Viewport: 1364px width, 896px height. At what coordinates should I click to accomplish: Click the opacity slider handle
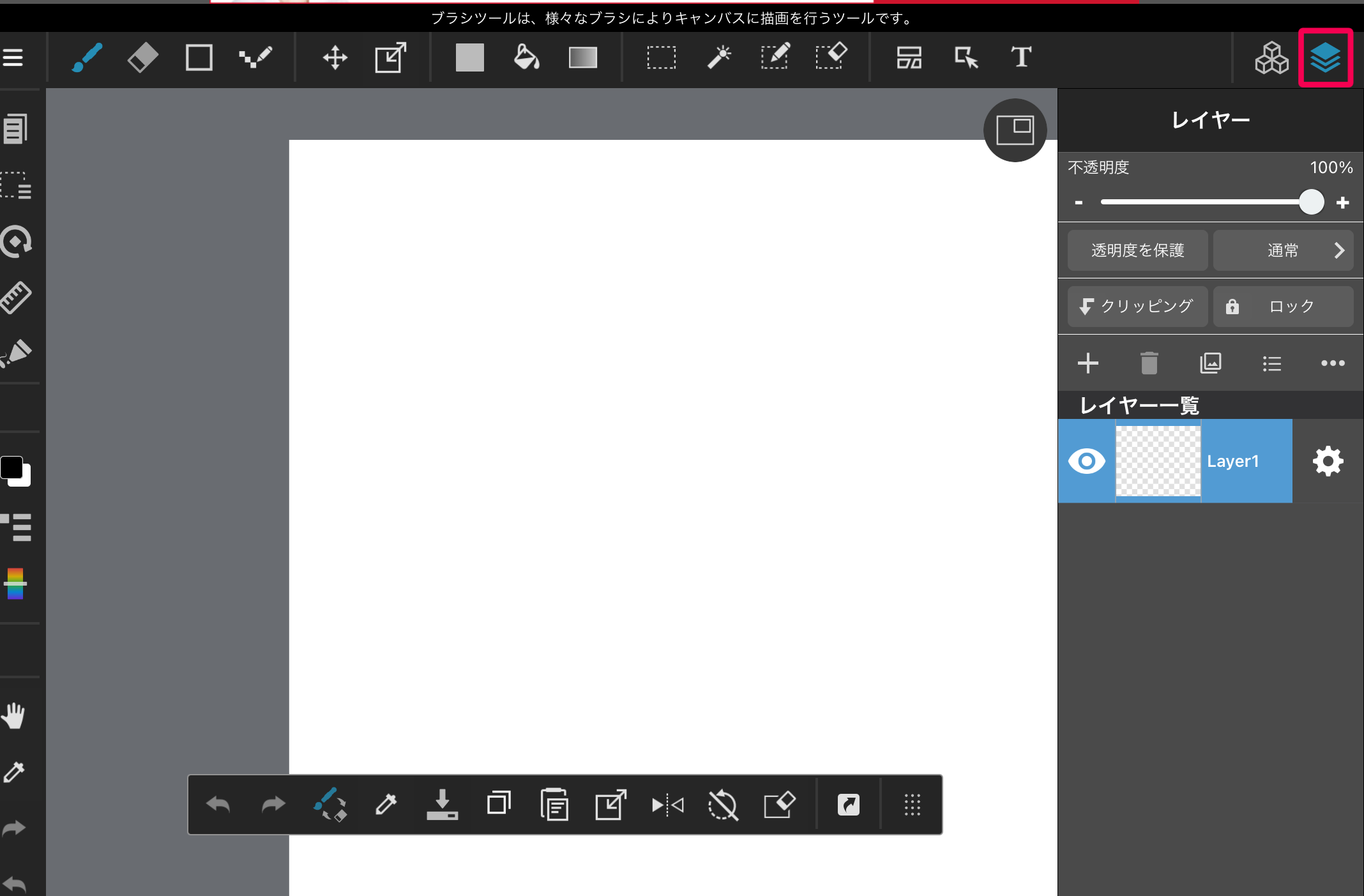(1312, 202)
